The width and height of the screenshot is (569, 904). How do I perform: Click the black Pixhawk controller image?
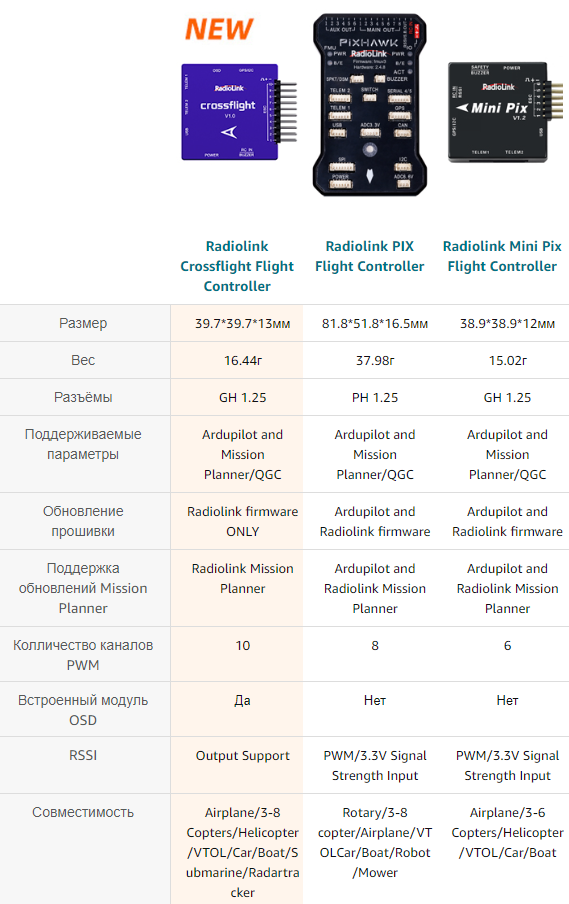click(x=370, y=104)
